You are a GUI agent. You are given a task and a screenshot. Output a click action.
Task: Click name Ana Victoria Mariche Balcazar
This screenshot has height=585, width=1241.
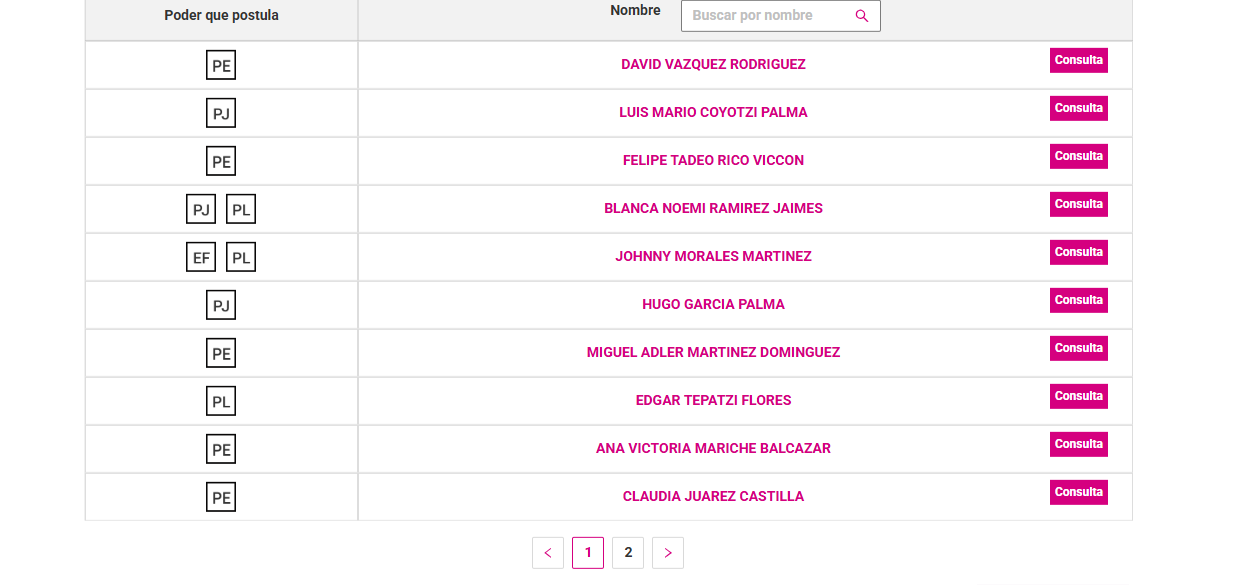(713, 448)
